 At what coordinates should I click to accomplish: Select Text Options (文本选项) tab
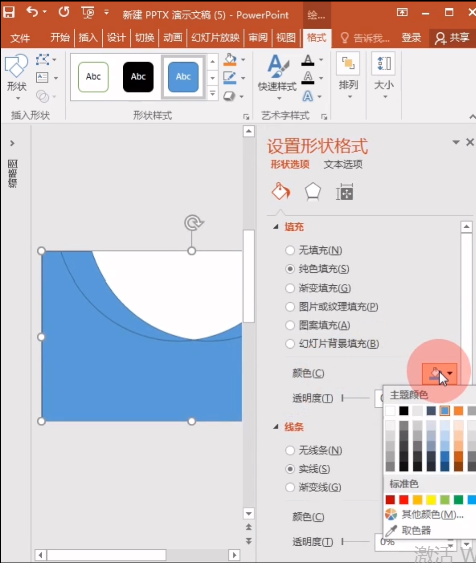coord(343,164)
